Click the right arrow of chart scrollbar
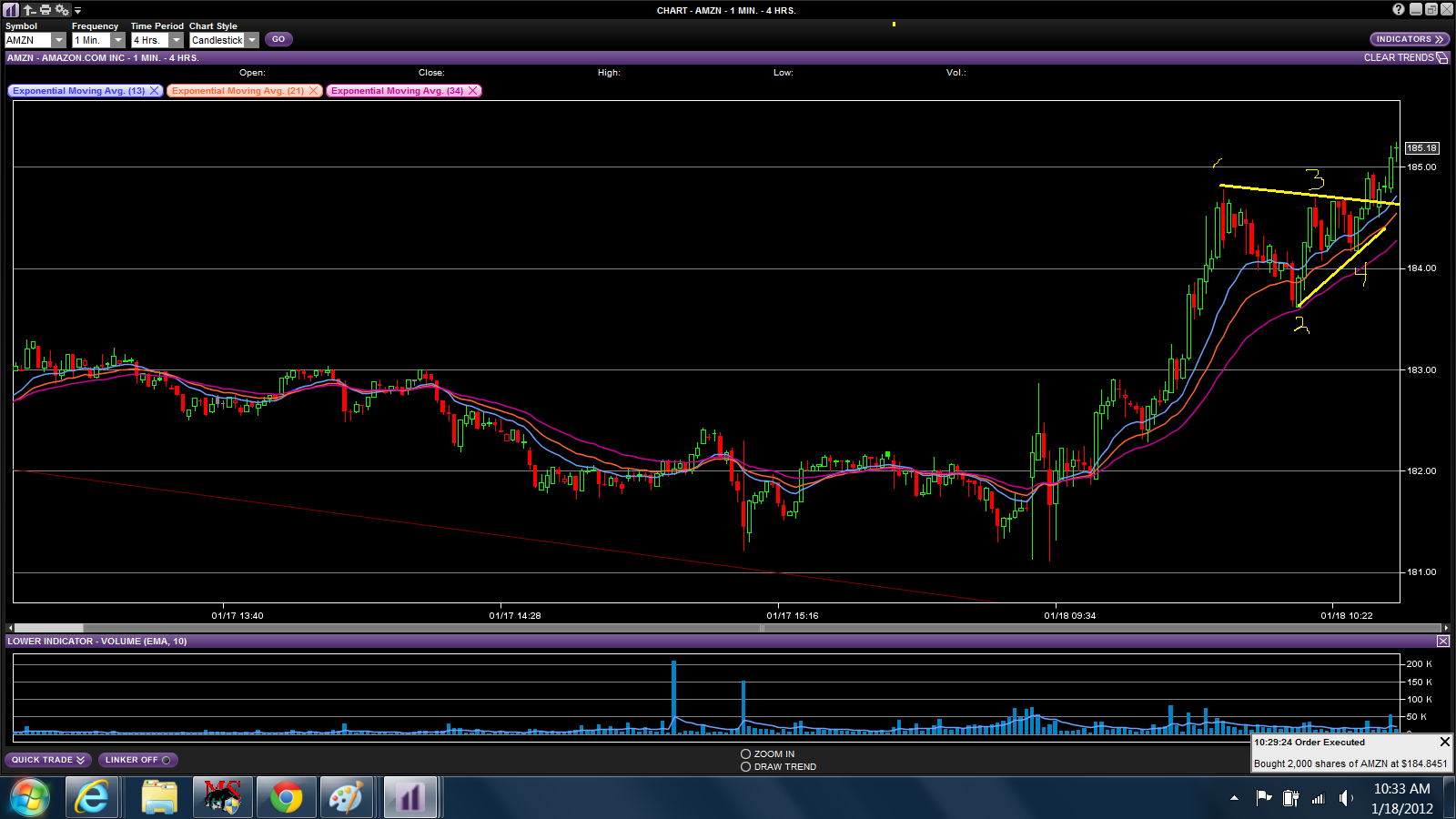1456x819 pixels. 1446,628
